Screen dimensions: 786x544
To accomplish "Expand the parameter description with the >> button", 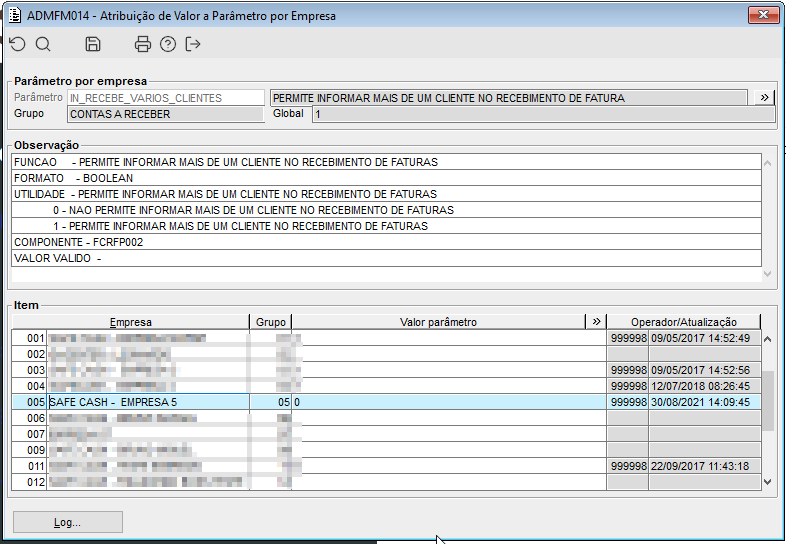I will coord(764,97).
